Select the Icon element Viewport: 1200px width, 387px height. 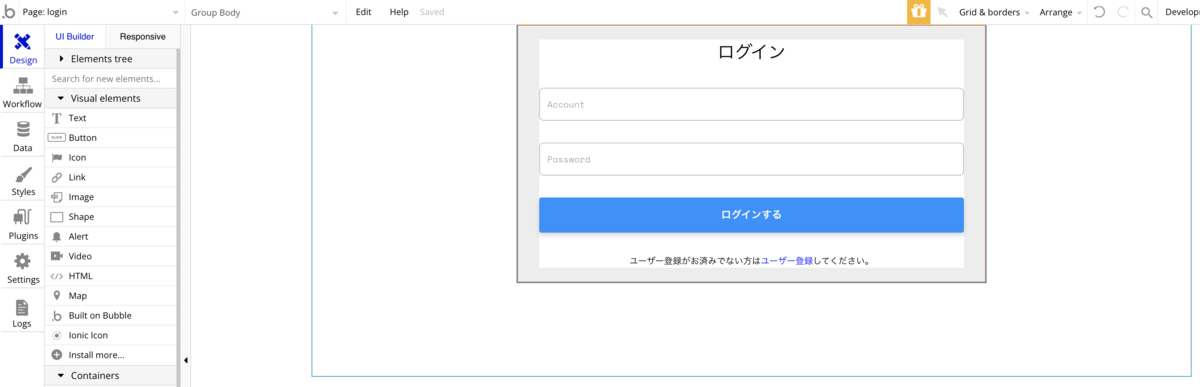(x=111, y=157)
